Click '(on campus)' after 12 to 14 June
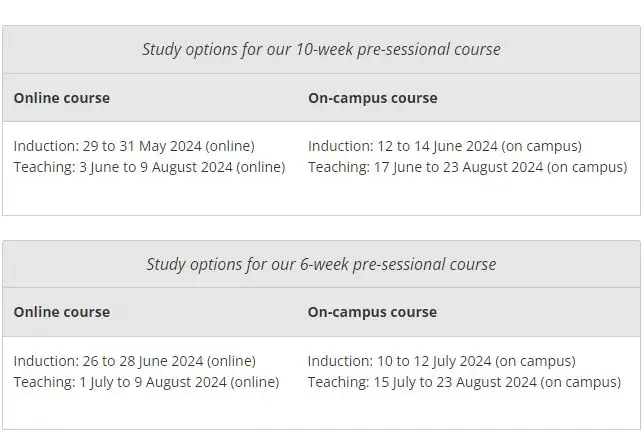Screen dimensions: 643x432 point(541,146)
